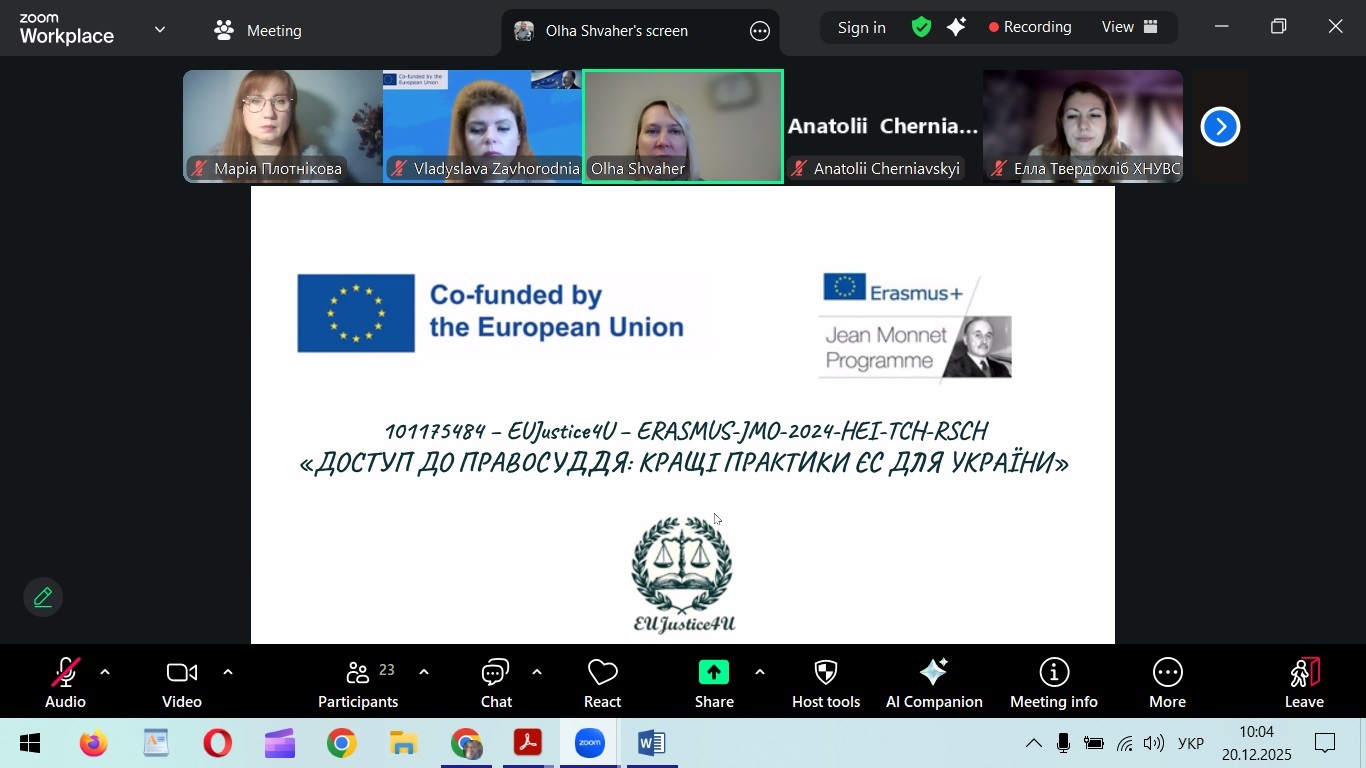Show next participants with blue arrow
Image resolution: width=1366 pixels, height=768 pixels.
point(1220,126)
